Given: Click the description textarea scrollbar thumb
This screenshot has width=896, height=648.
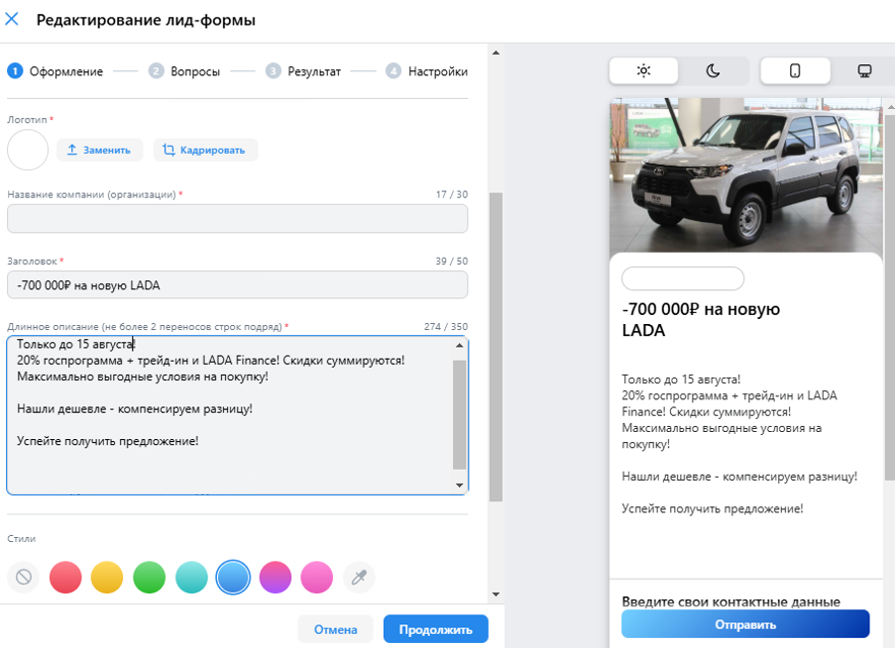Looking at the screenshot, I should [459, 415].
